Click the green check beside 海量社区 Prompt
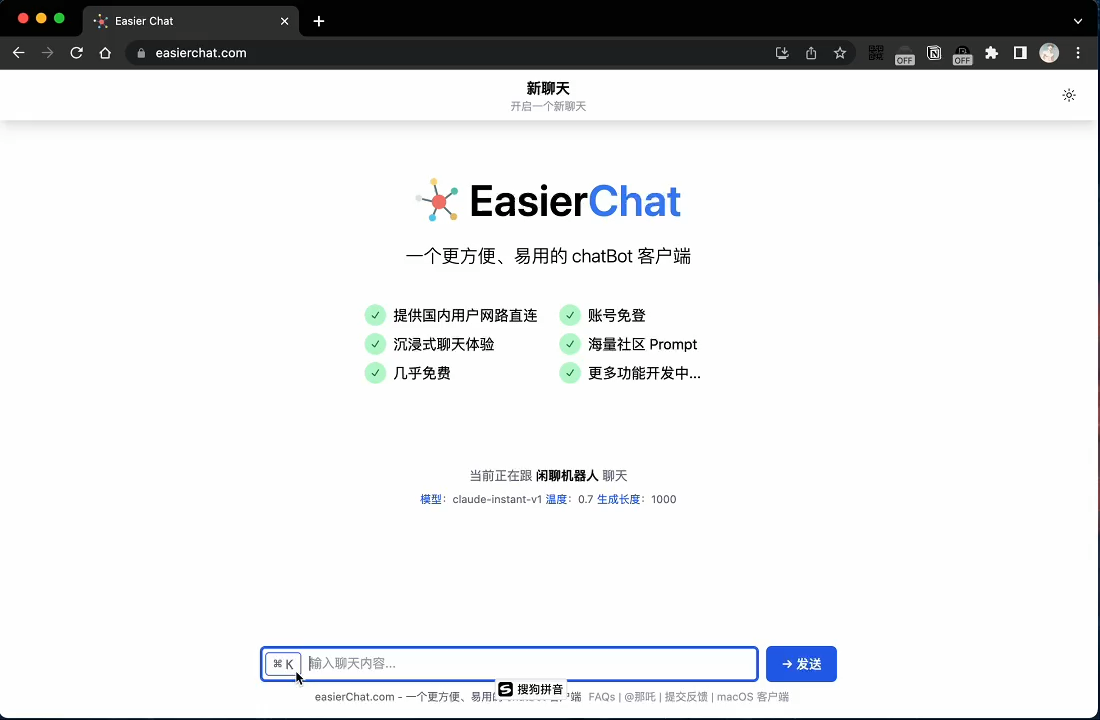The height and width of the screenshot is (720, 1100). pos(570,344)
